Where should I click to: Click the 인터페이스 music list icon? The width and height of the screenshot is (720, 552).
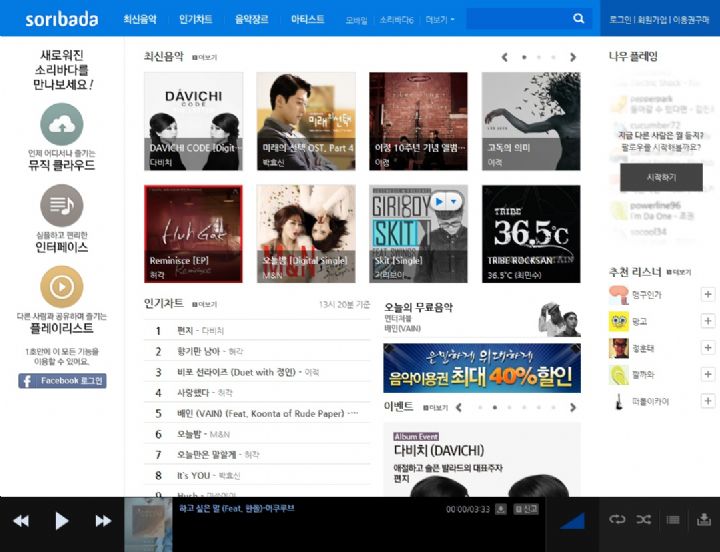coord(62,205)
